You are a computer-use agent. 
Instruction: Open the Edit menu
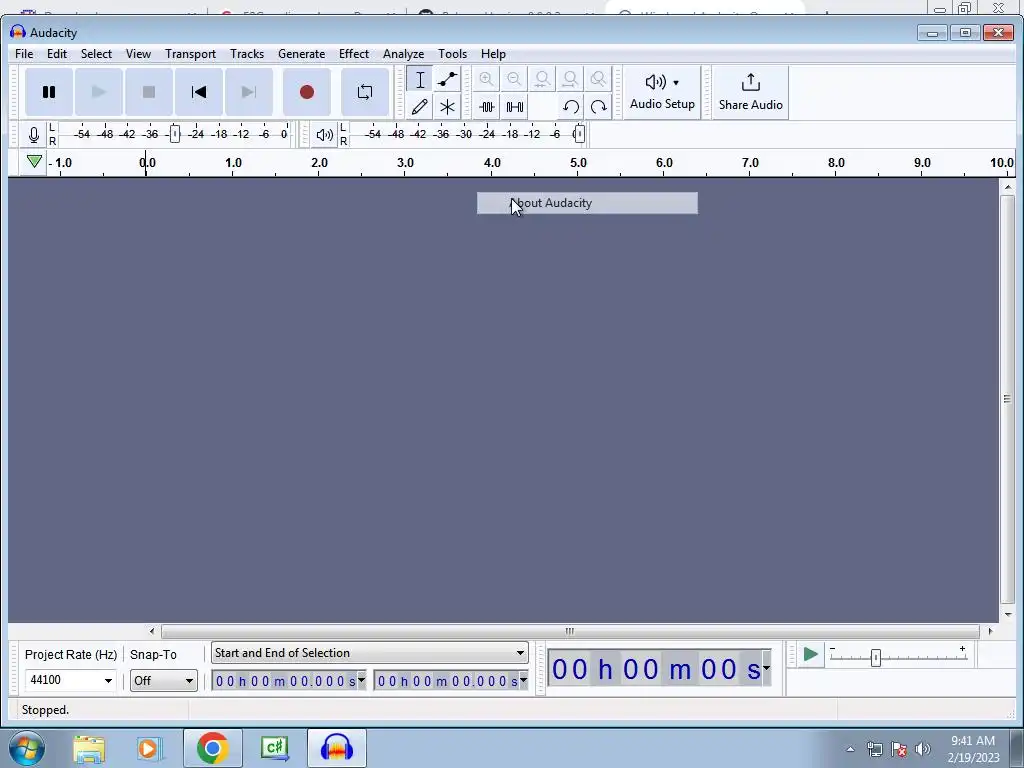pos(57,54)
